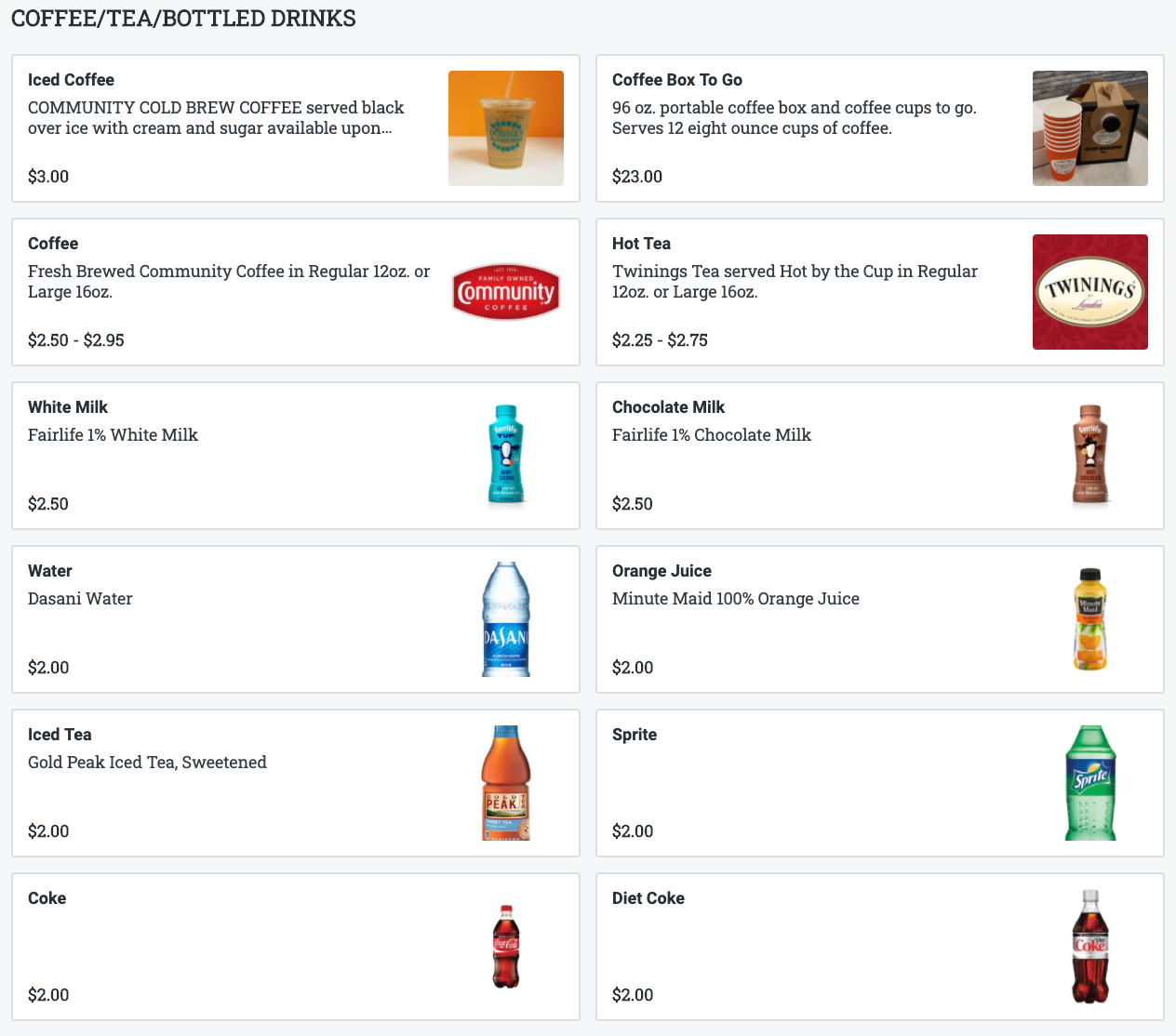Click the Coffee price range $2.50 - $2.95
This screenshot has width=1176, height=1036.
click(x=76, y=340)
